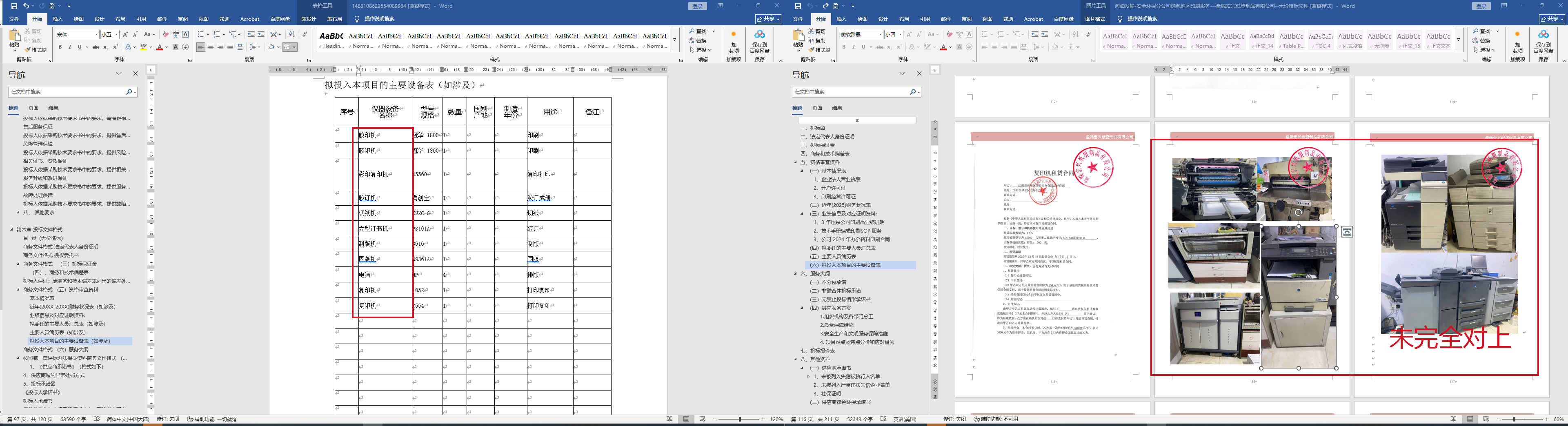
Task: Collapse 五、资格审查资料 in right navigation pane
Action: (x=796, y=162)
